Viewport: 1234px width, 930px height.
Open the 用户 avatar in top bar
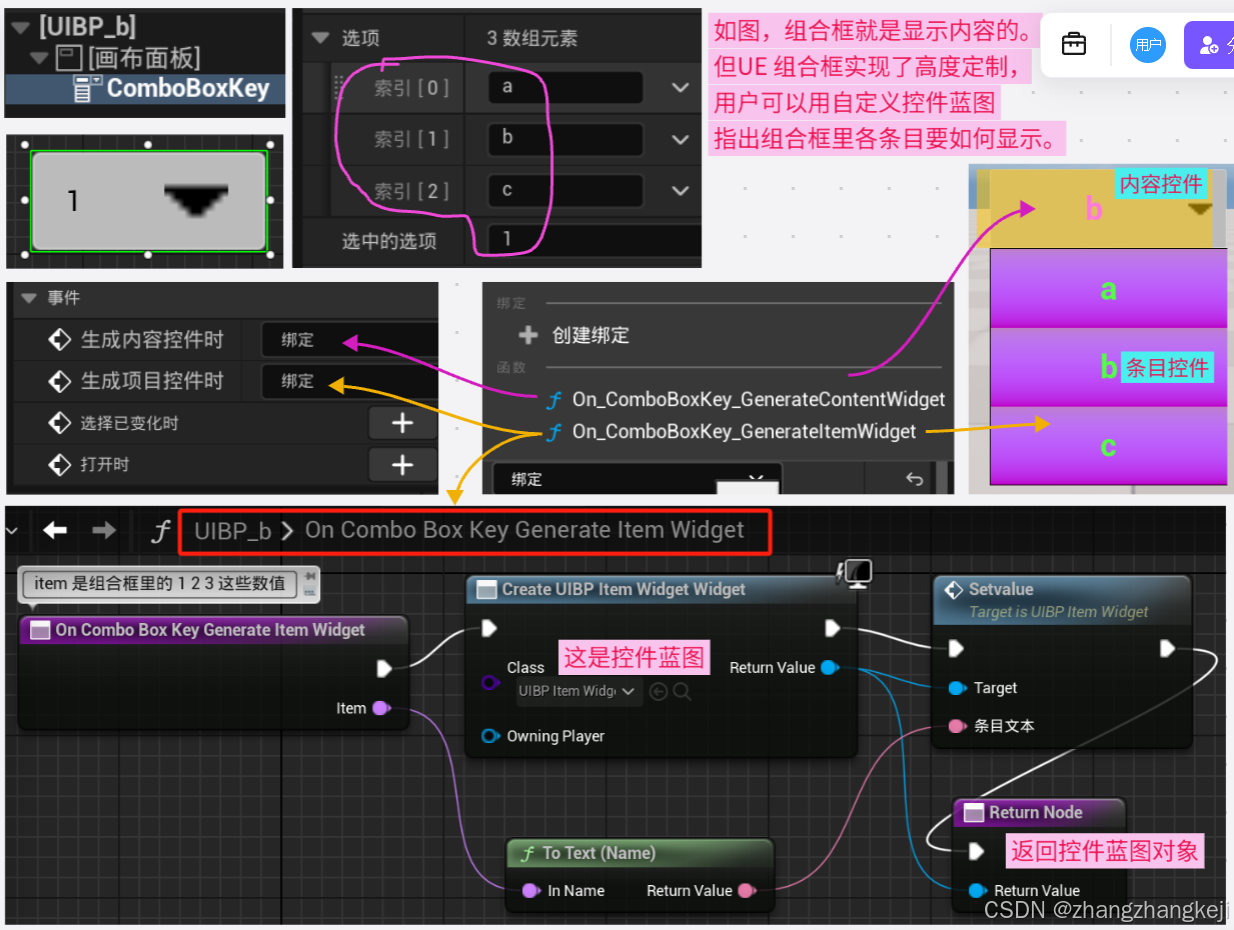(x=1148, y=45)
